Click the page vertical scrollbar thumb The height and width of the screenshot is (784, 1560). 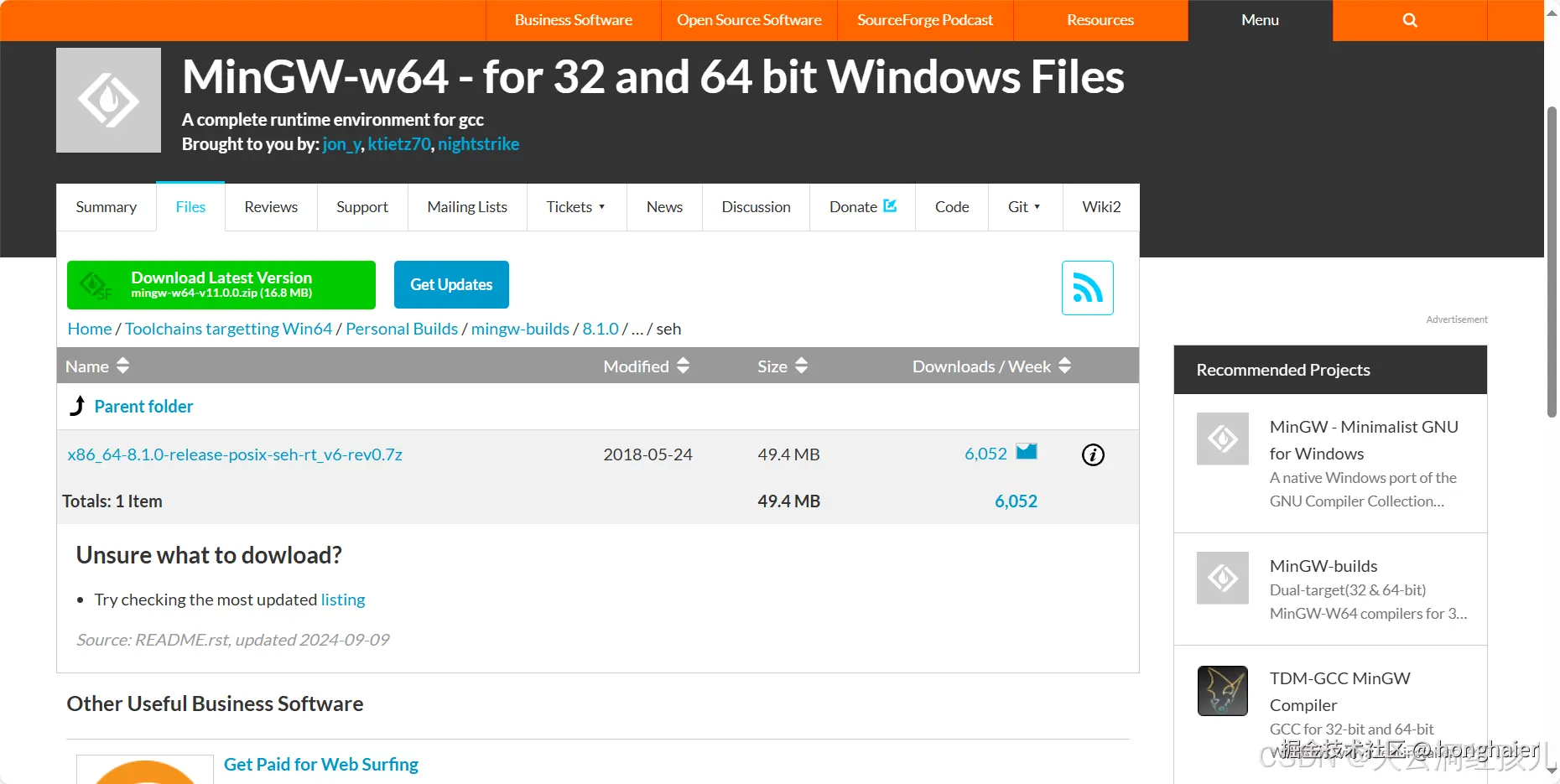pos(1552,262)
